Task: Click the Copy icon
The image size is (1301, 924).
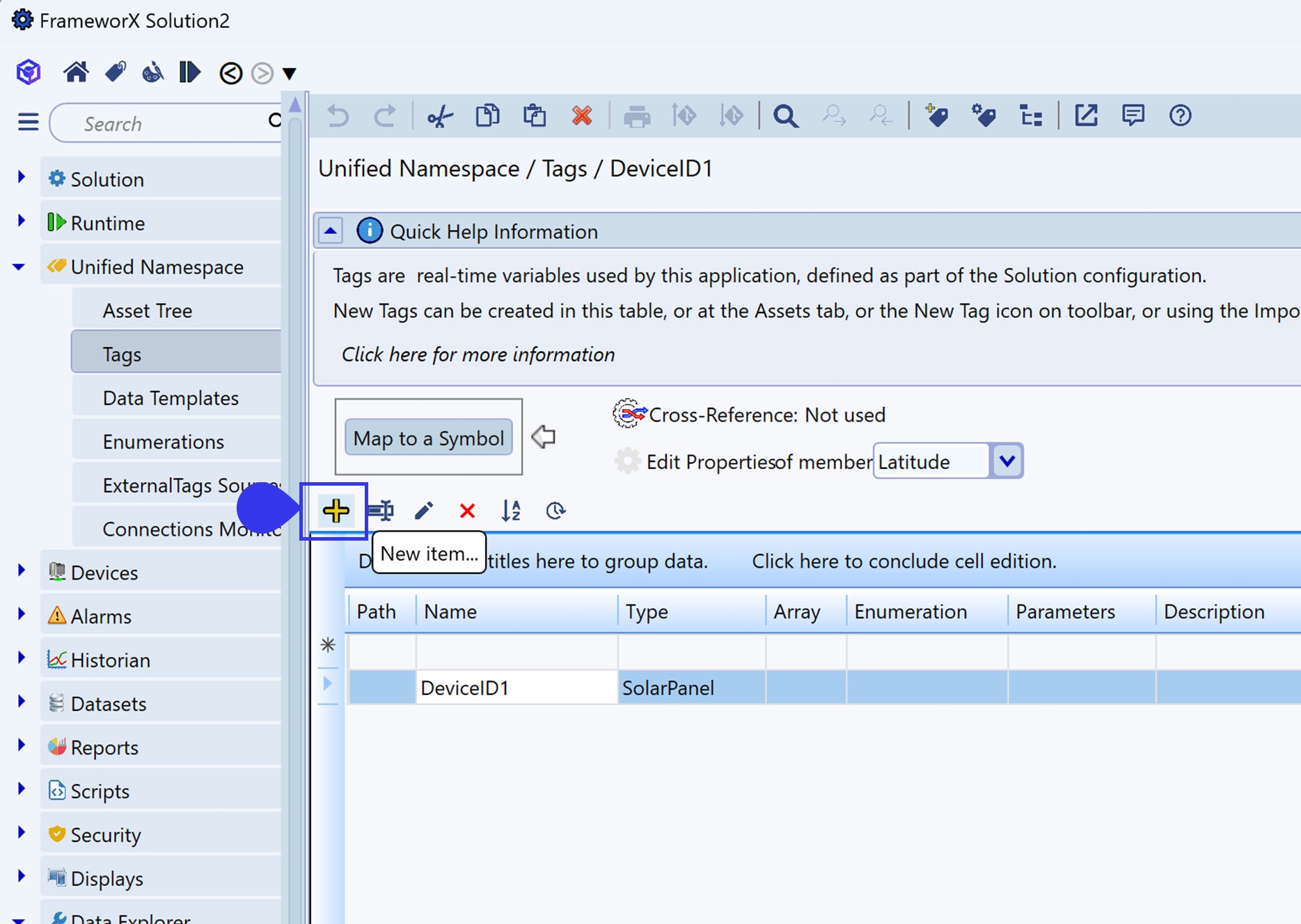Action: [x=487, y=115]
